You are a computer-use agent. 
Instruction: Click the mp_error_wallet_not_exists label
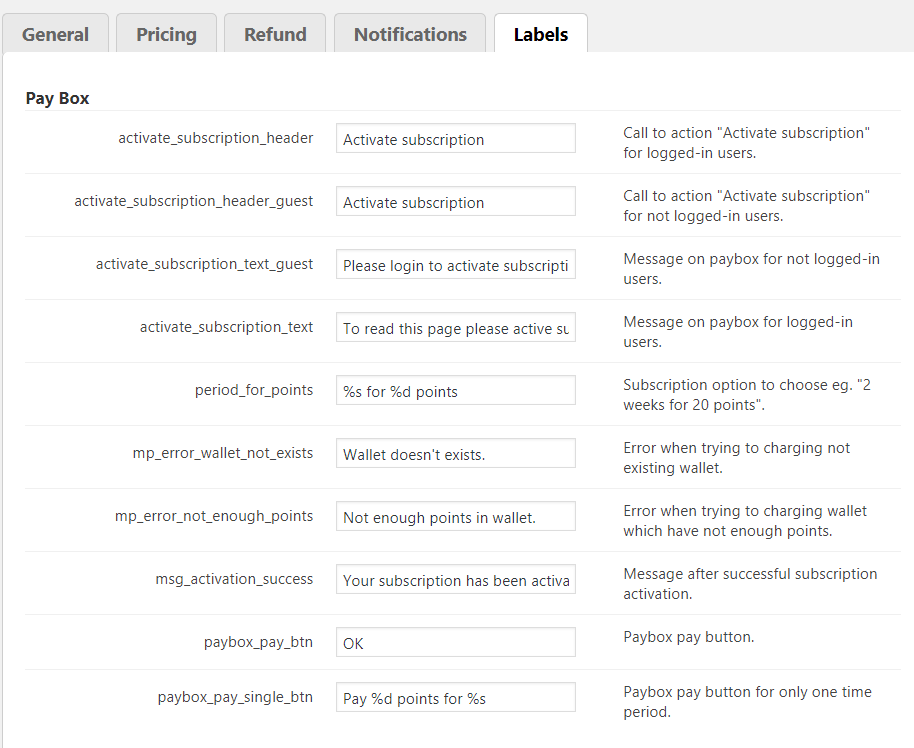222,453
